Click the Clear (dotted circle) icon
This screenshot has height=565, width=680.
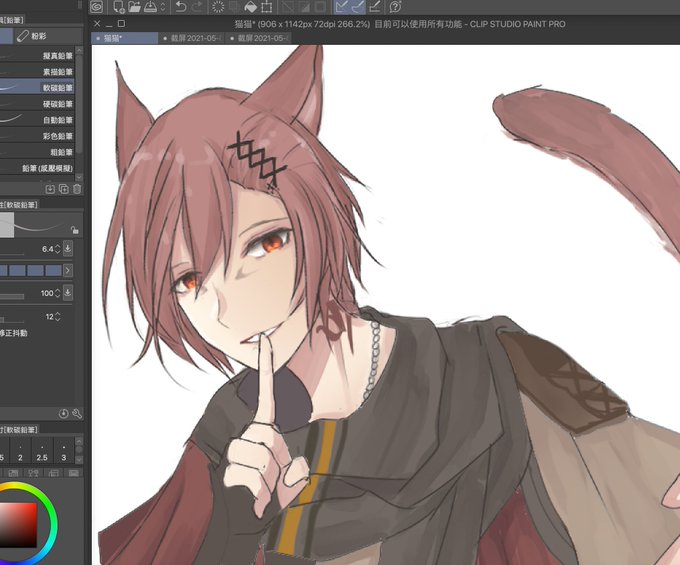pyautogui.click(x=218, y=7)
